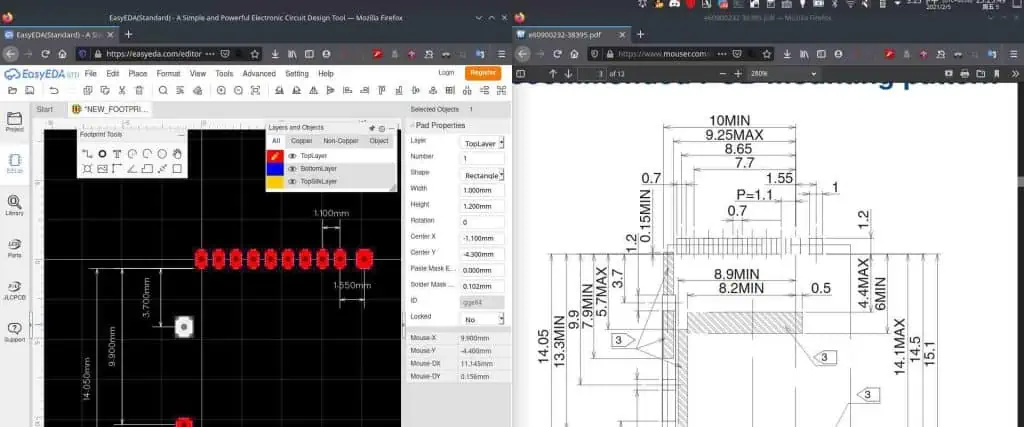This screenshot has height=427, width=1024.
Task: Pick the Track tool in Footprint Tools
Action: (87, 153)
